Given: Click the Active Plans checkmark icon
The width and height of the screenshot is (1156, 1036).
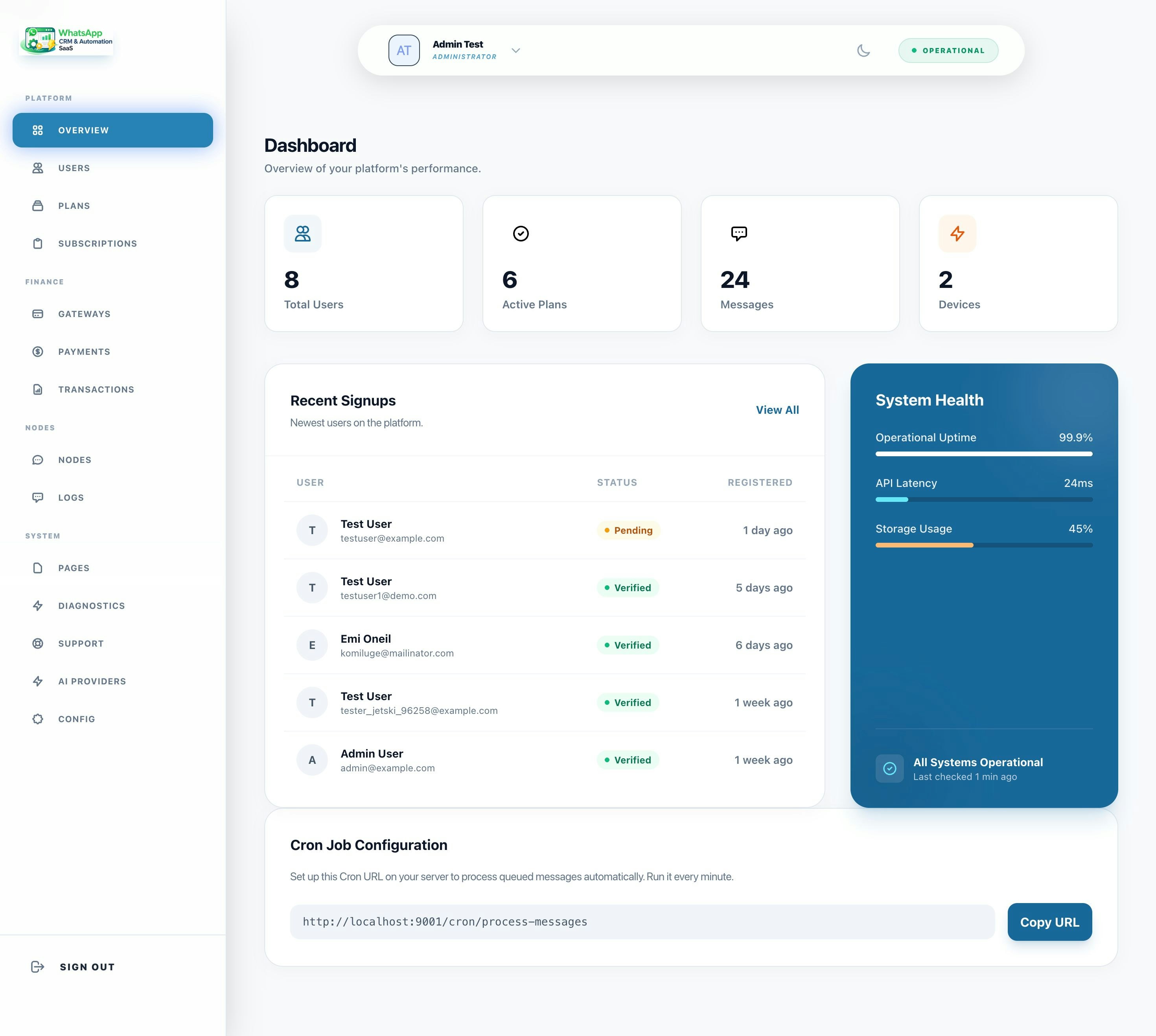Looking at the screenshot, I should coord(521,233).
